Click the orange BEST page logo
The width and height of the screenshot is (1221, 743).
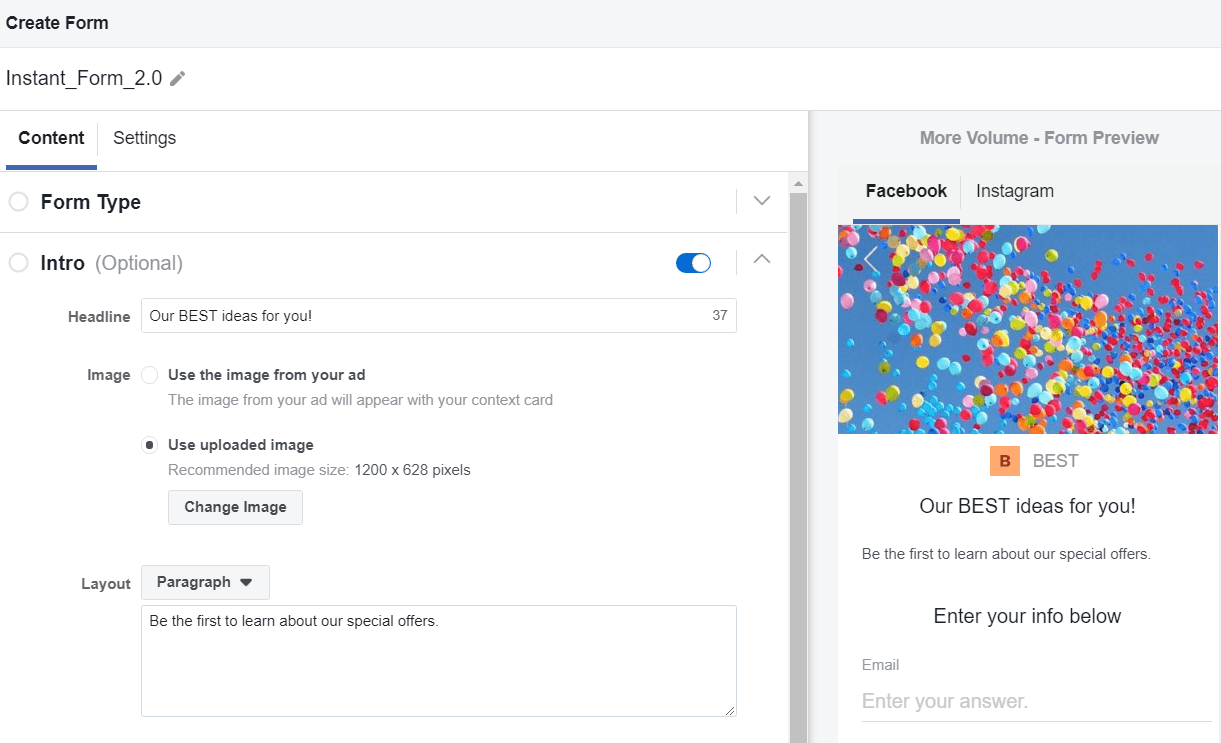click(x=1005, y=461)
